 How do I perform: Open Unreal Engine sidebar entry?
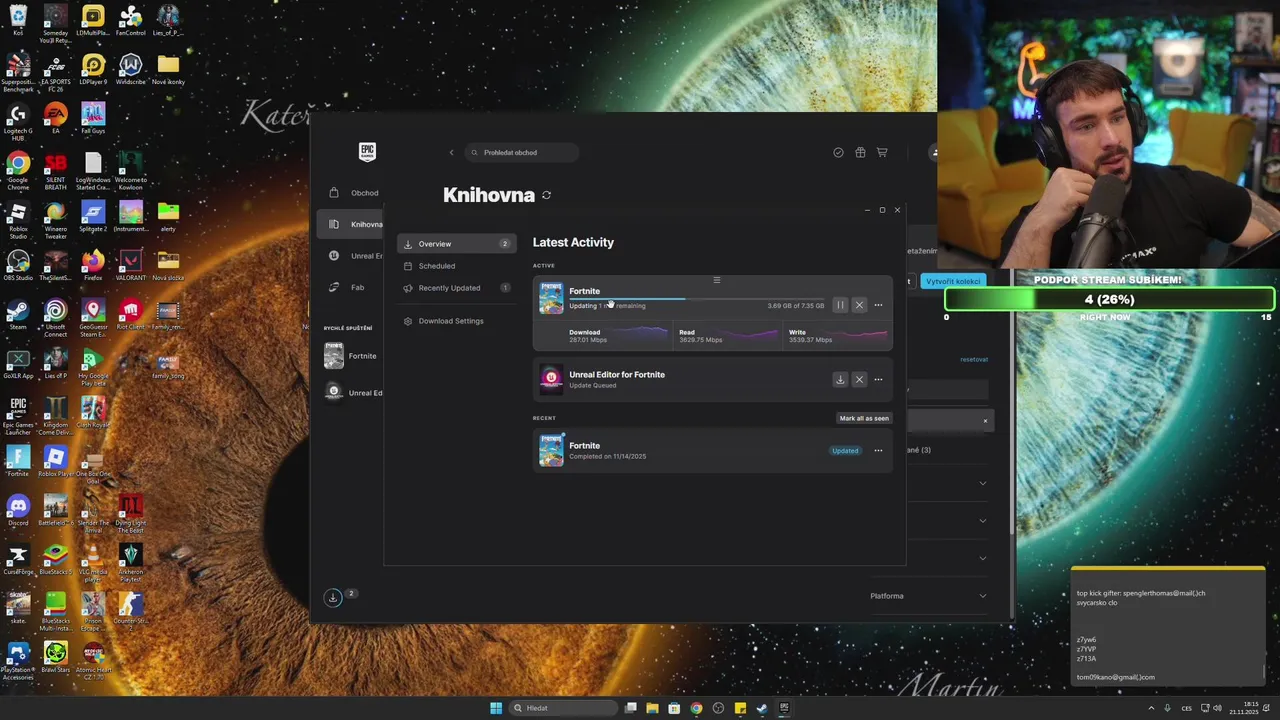pyautogui.click(x=353, y=255)
